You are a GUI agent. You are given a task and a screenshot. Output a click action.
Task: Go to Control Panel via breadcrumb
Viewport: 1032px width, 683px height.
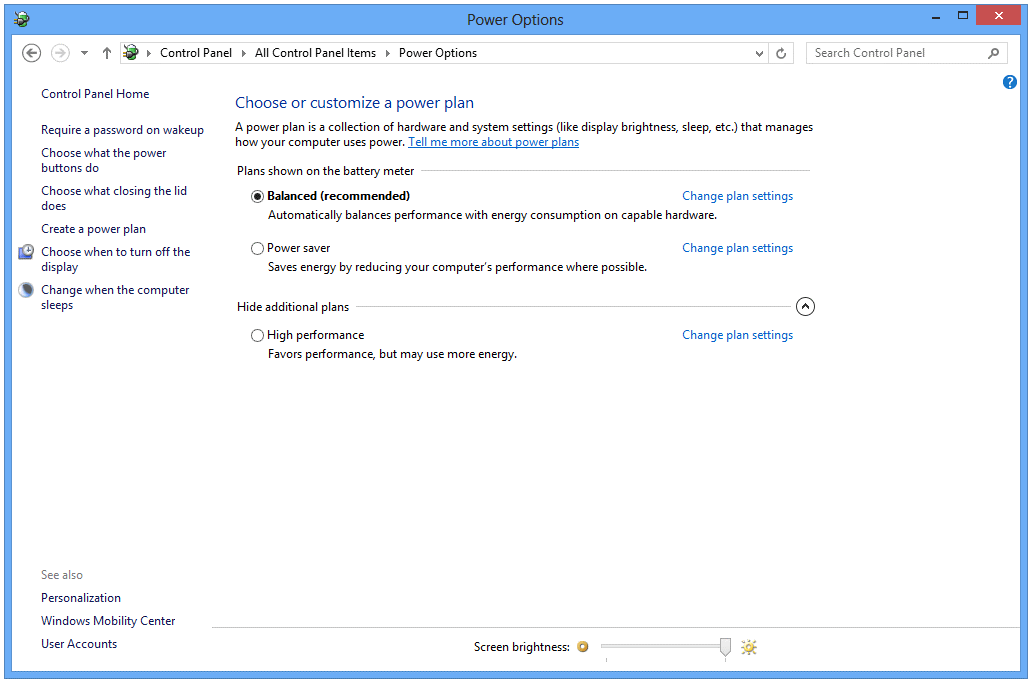196,52
